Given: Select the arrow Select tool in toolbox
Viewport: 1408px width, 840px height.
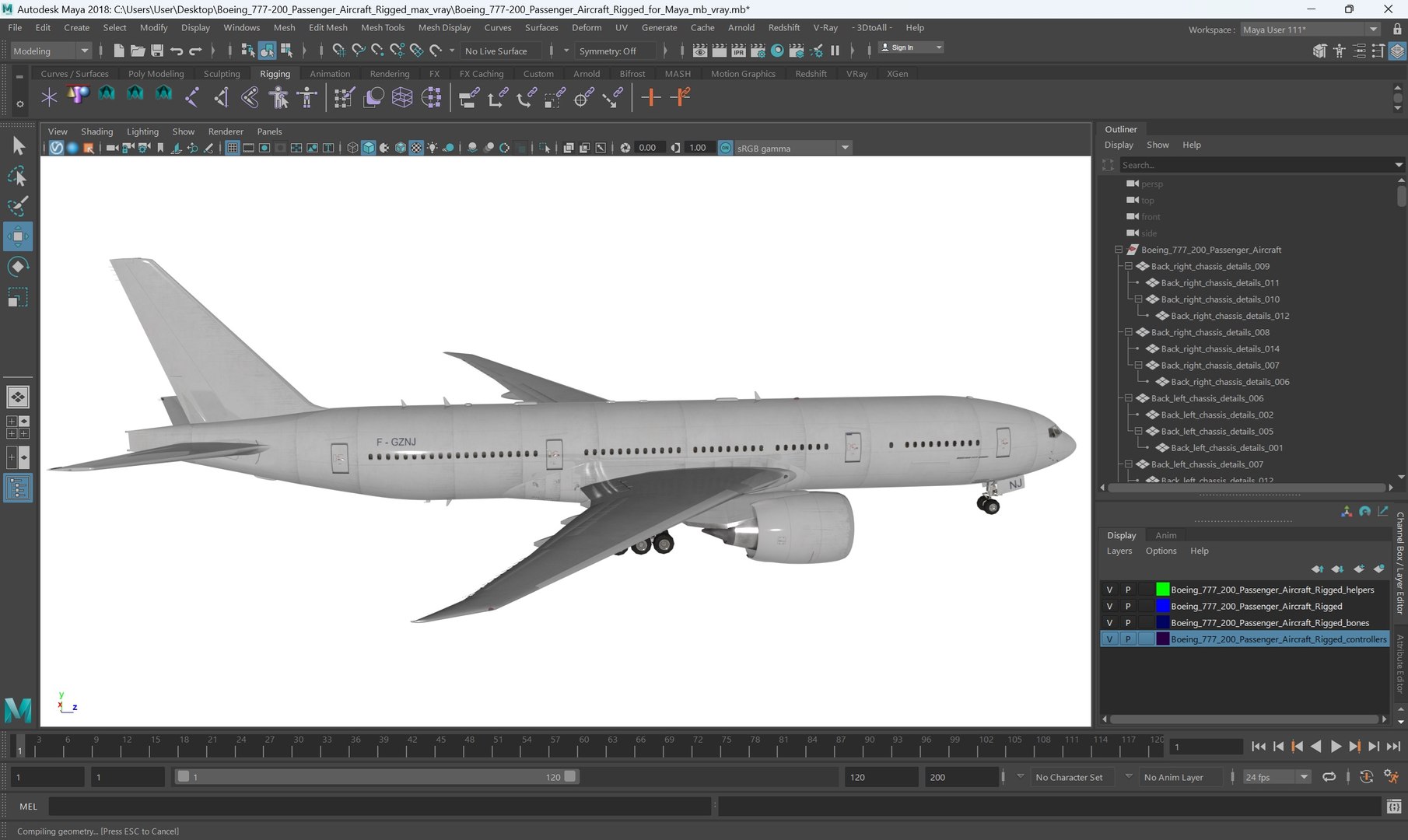Looking at the screenshot, I should (18, 145).
